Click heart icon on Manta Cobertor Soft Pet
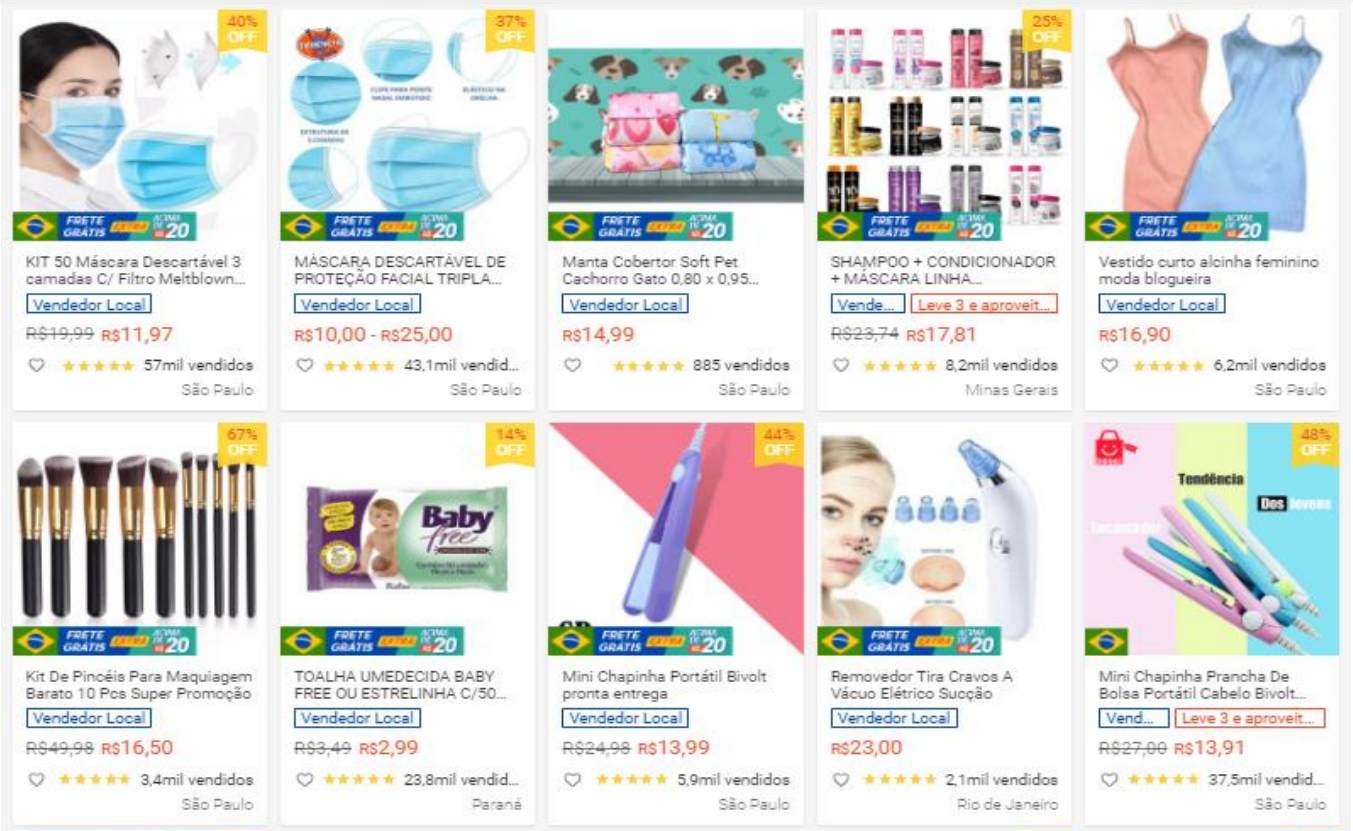The width and height of the screenshot is (1353, 831). pos(573,365)
